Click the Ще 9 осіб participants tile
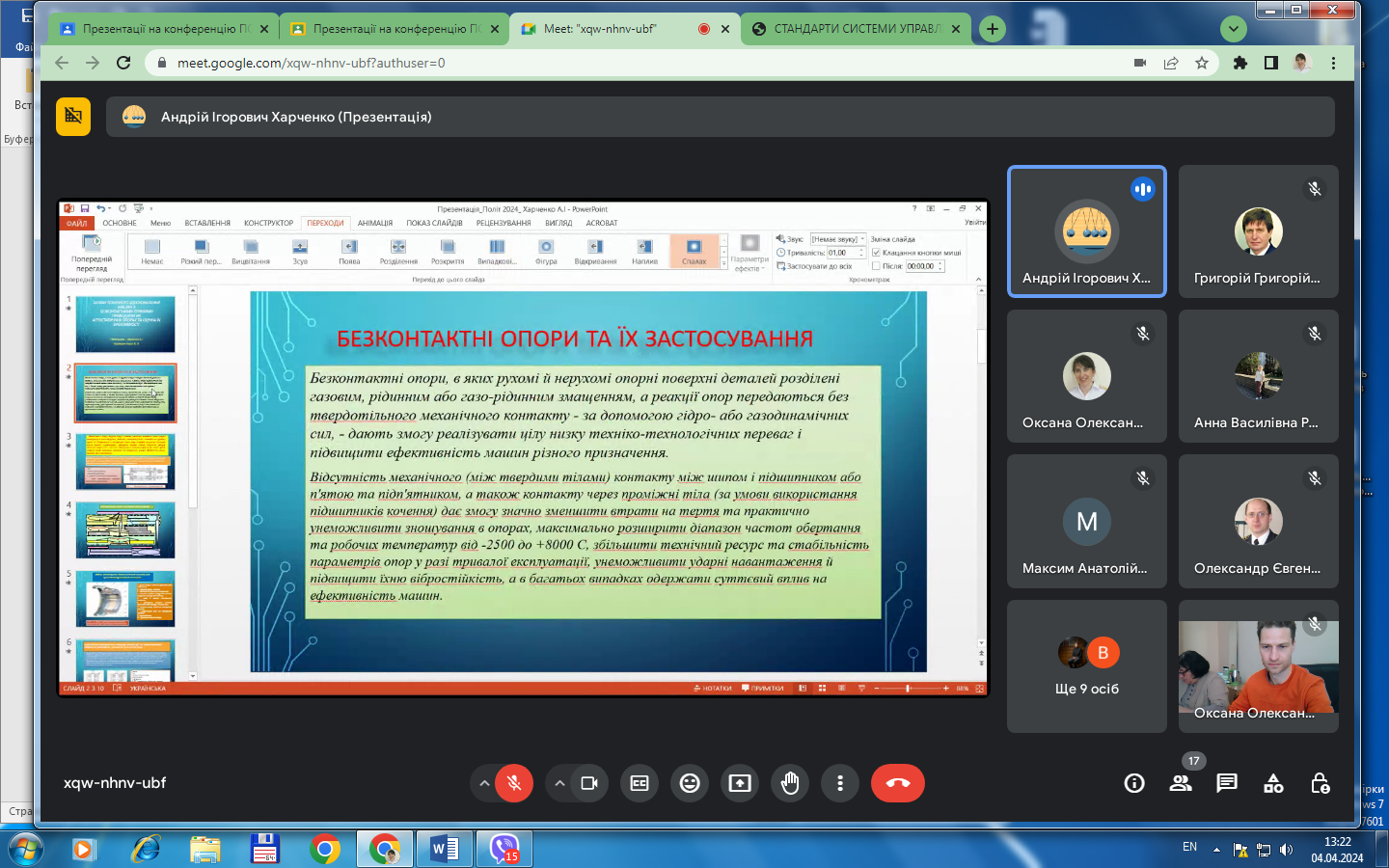 1087,666
